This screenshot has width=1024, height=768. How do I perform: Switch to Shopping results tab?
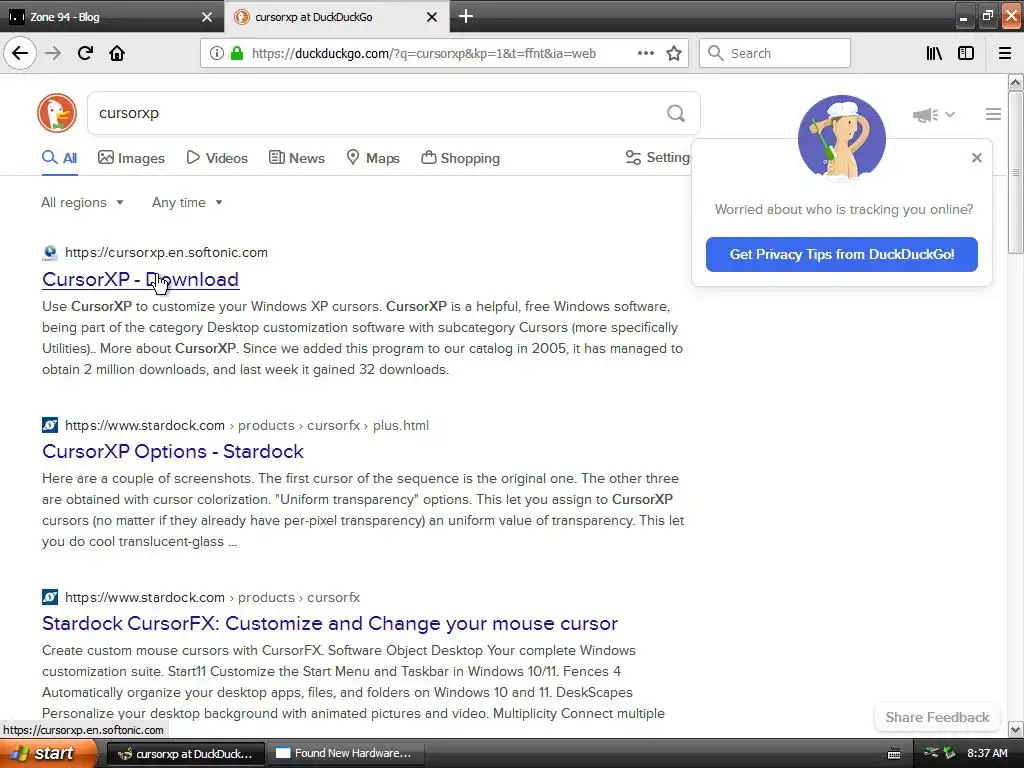460,158
